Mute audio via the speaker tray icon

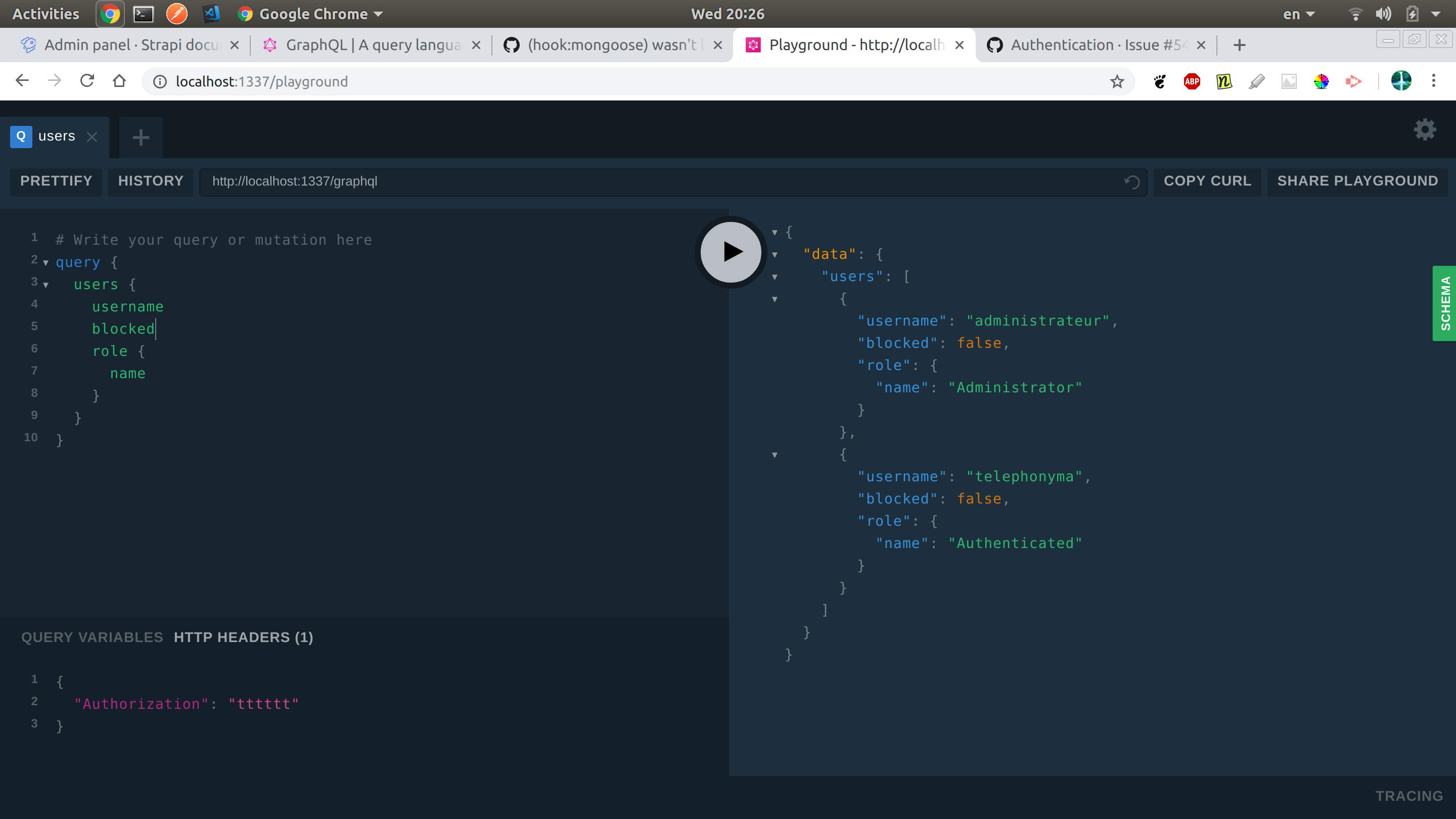(1384, 14)
